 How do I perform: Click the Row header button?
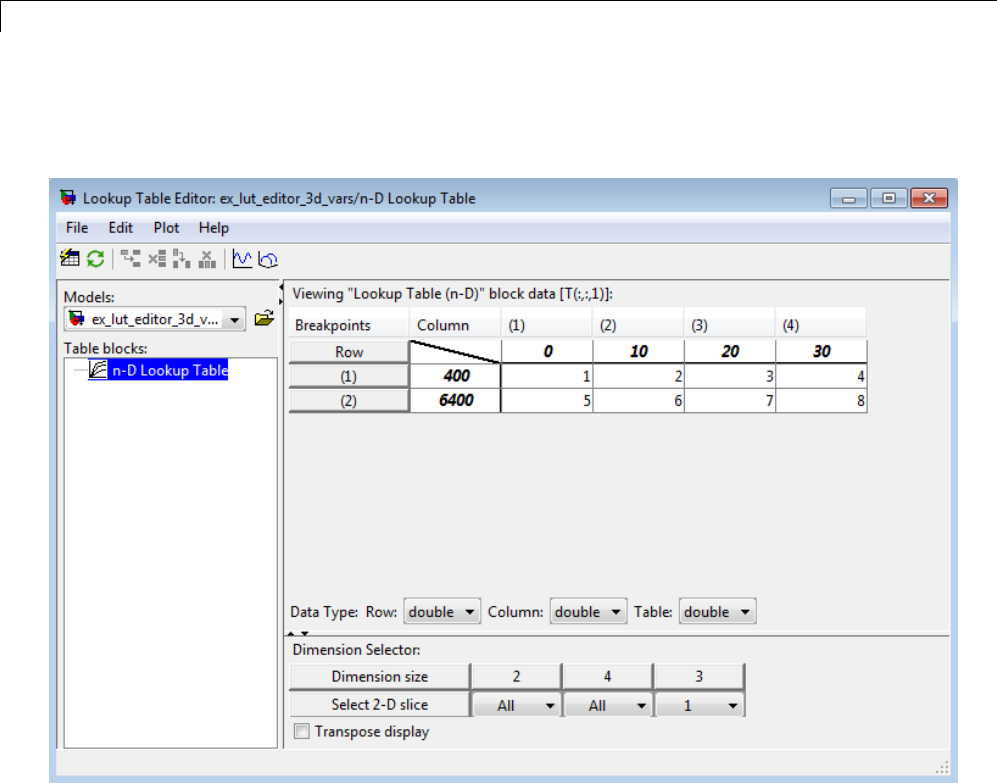pyautogui.click(x=349, y=352)
